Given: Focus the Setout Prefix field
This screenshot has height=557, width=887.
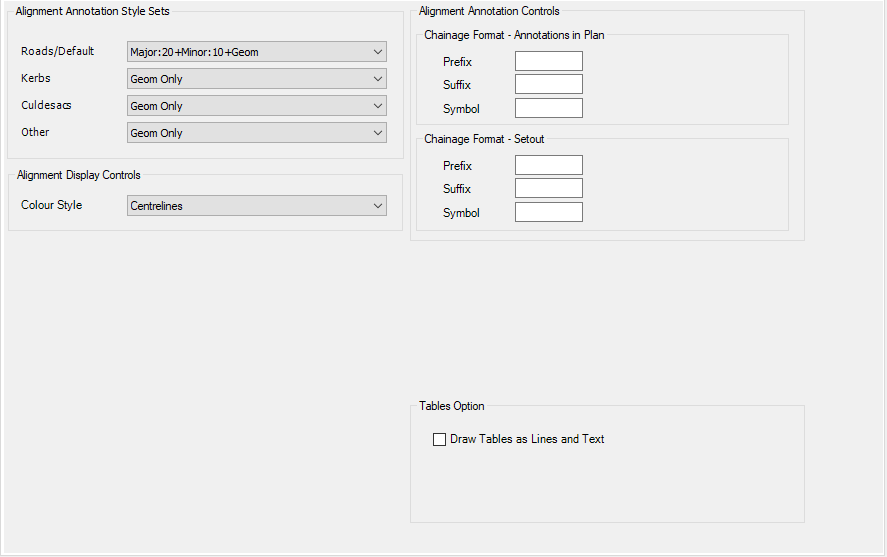Looking at the screenshot, I should click(x=549, y=165).
